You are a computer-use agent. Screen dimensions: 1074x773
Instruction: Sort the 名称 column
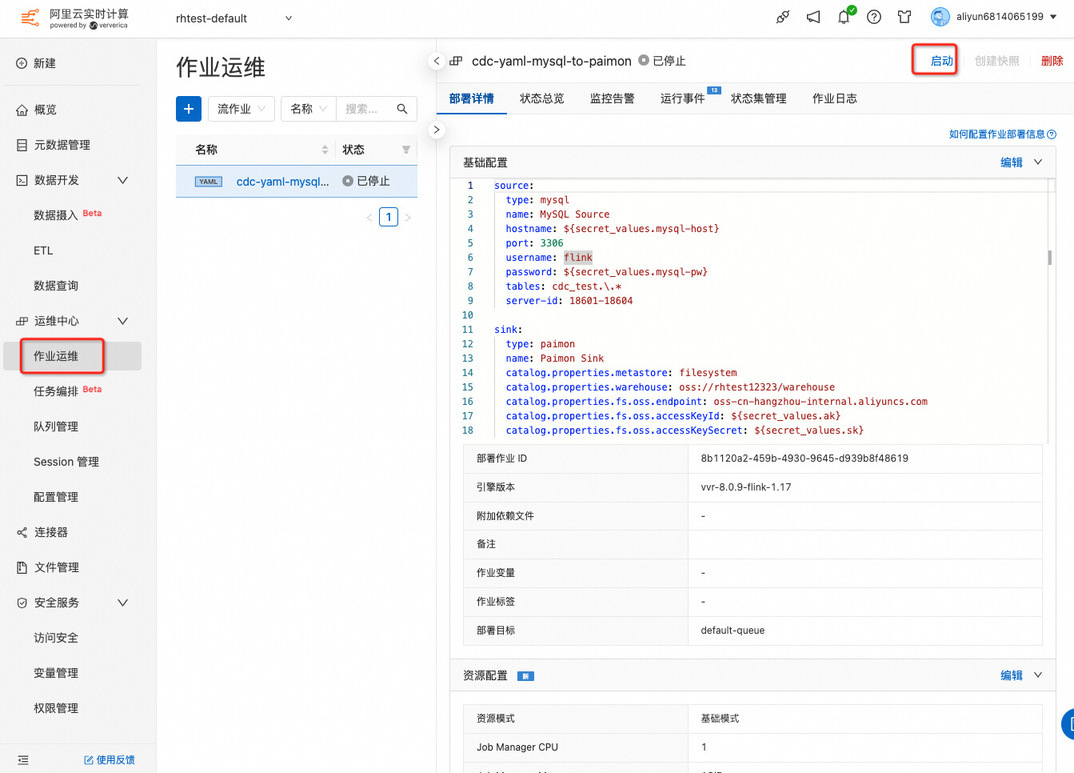(325, 150)
